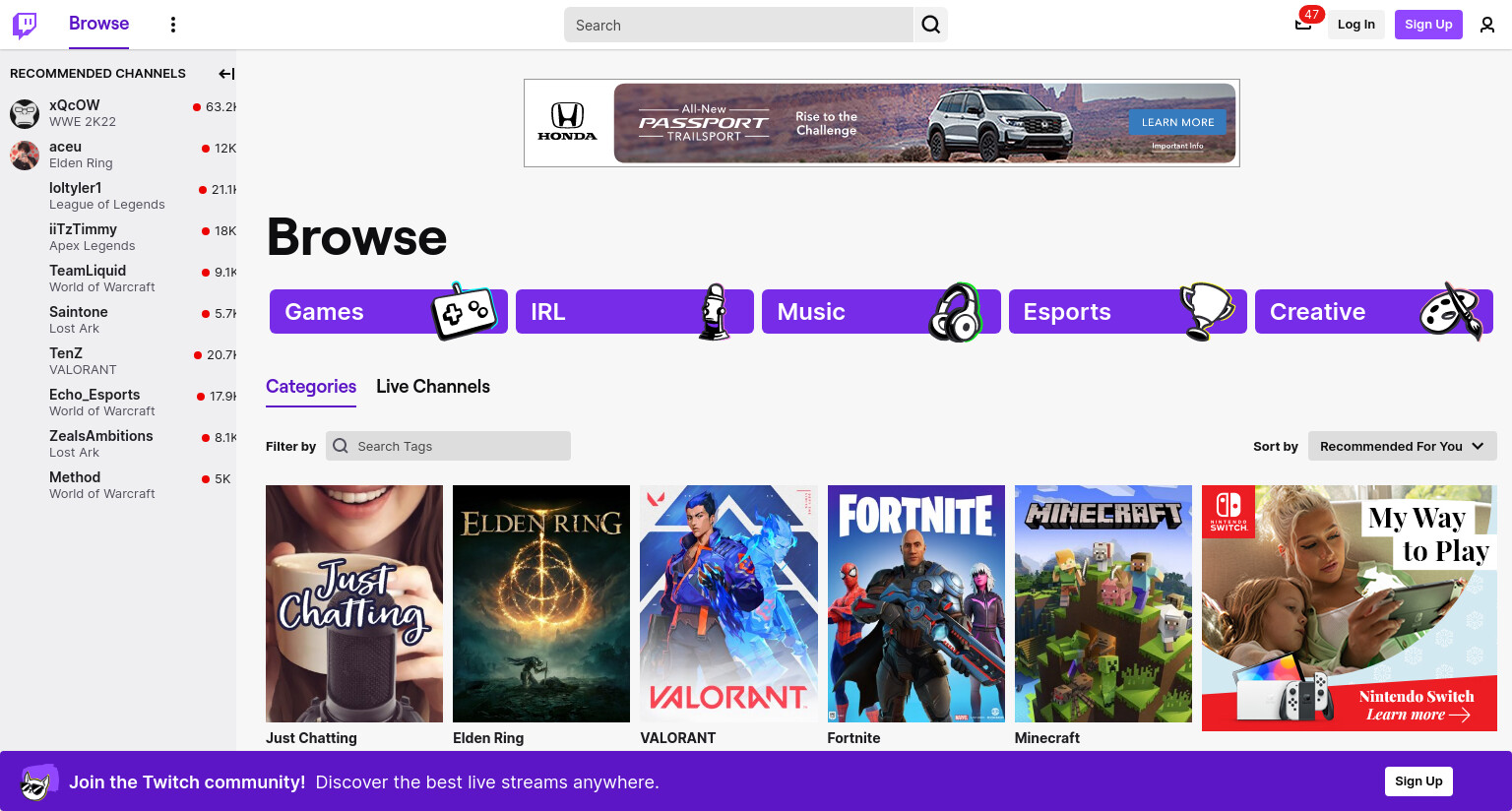This screenshot has height=811, width=1512.
Task: Open the Games category button
Action: click(389, 312)
